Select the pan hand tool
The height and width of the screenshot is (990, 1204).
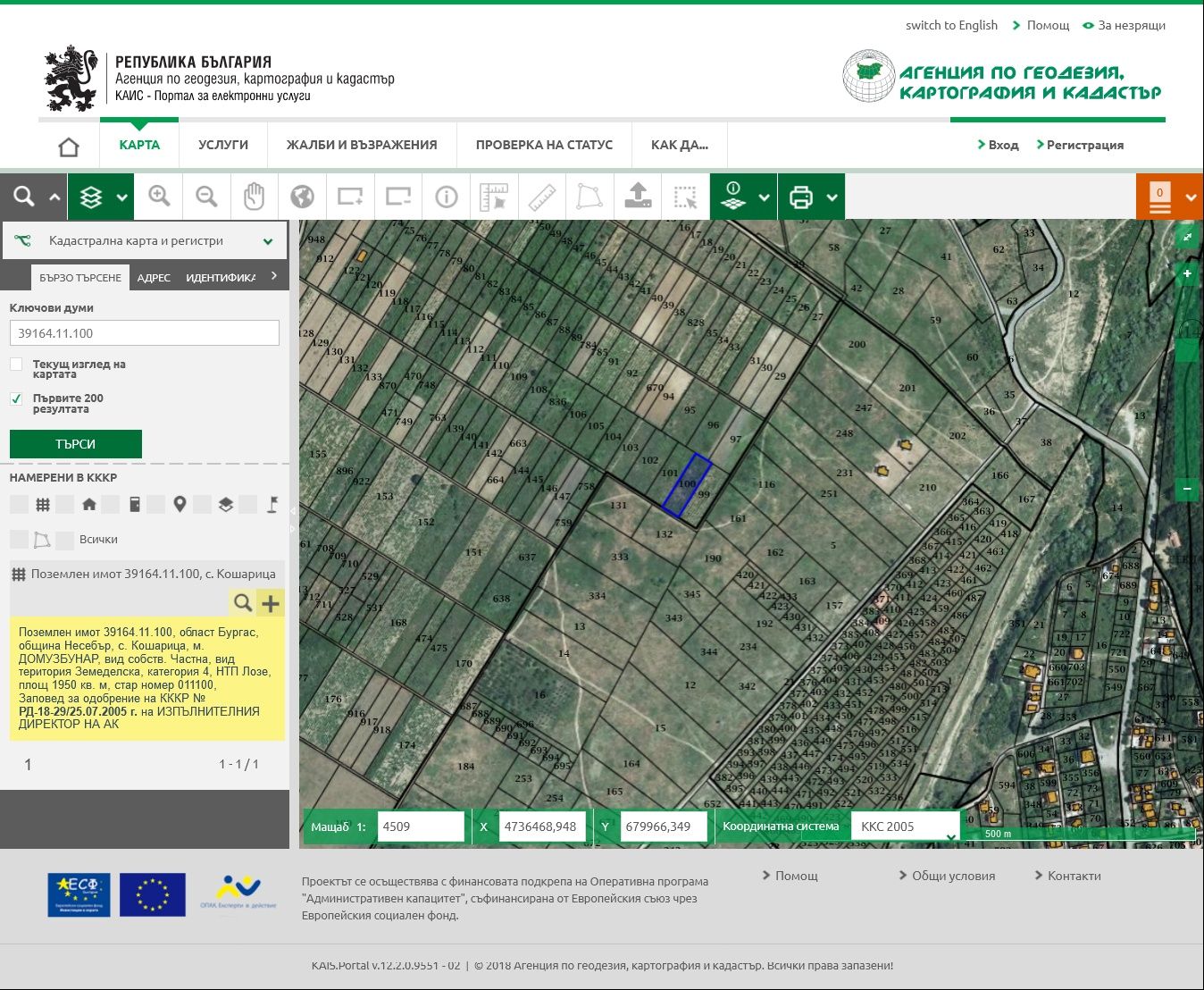[255, 197]
